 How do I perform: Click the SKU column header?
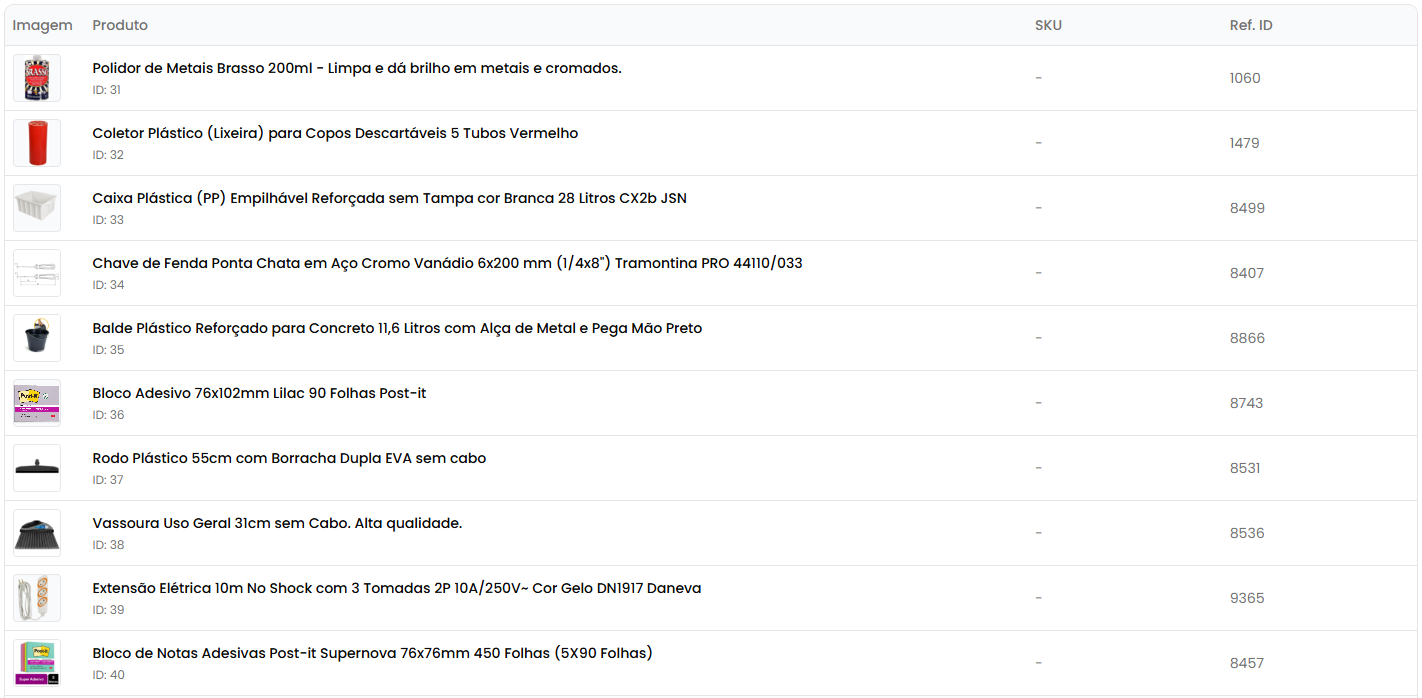click(1048, 25)
